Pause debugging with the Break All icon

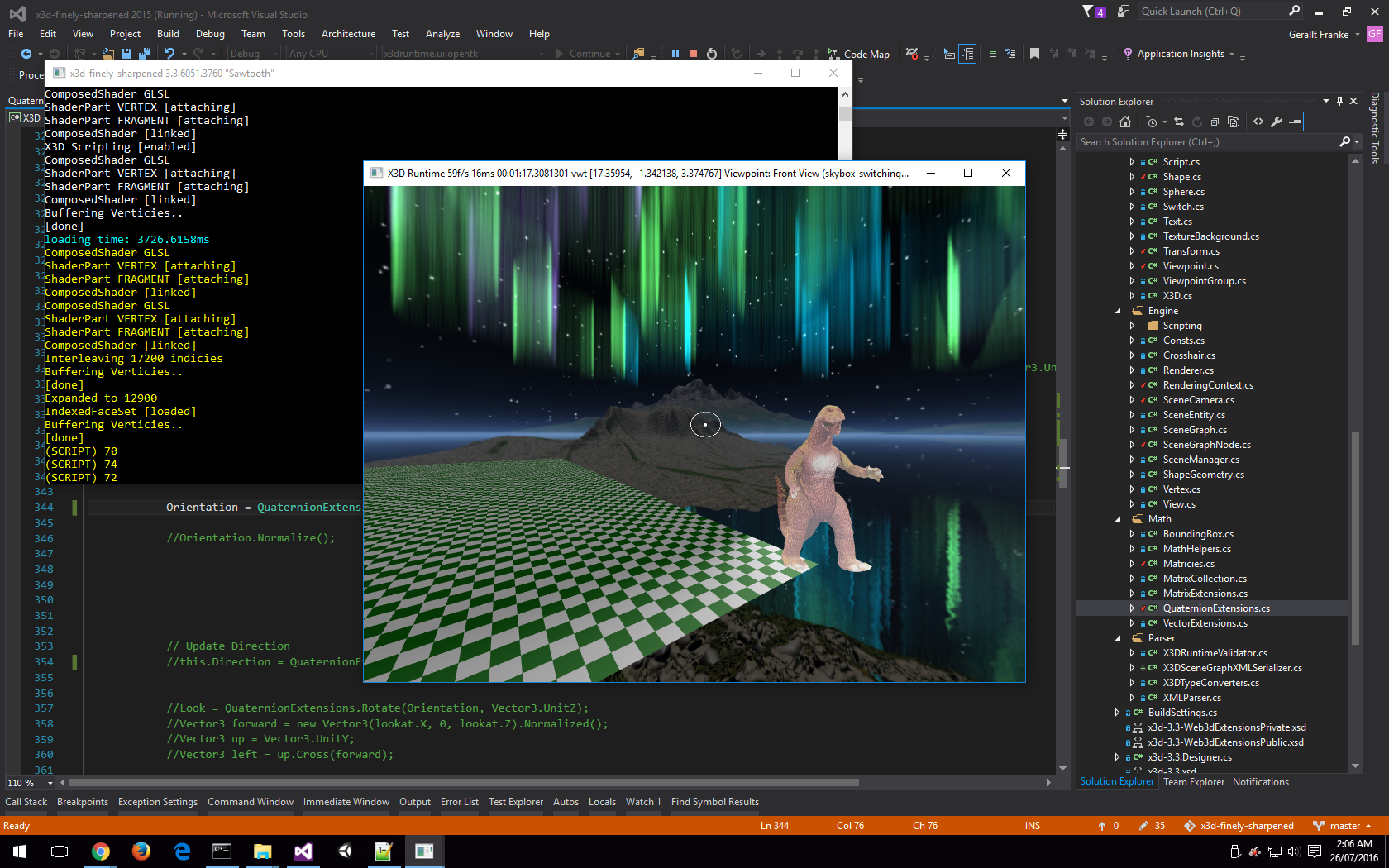point(675,54)
